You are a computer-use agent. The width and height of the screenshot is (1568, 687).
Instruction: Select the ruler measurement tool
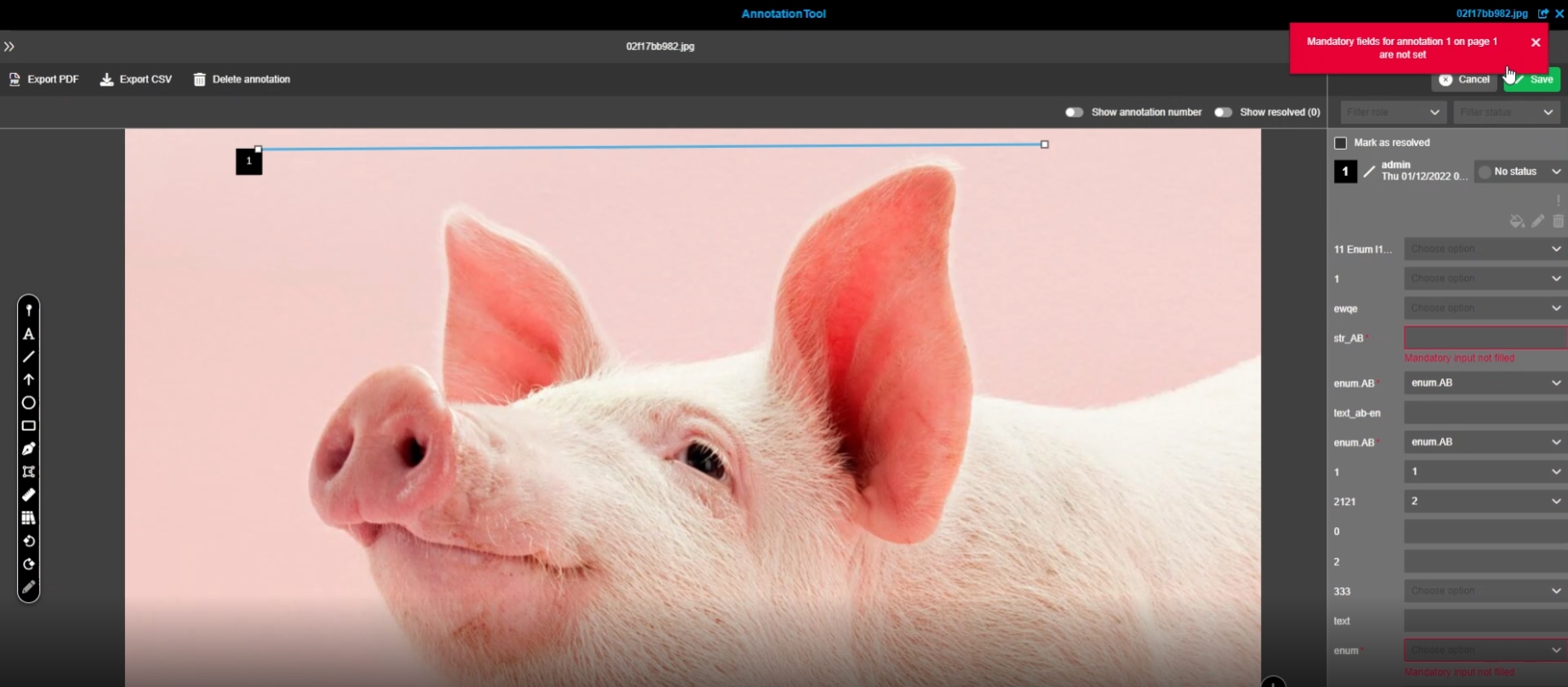coord(28,495)
